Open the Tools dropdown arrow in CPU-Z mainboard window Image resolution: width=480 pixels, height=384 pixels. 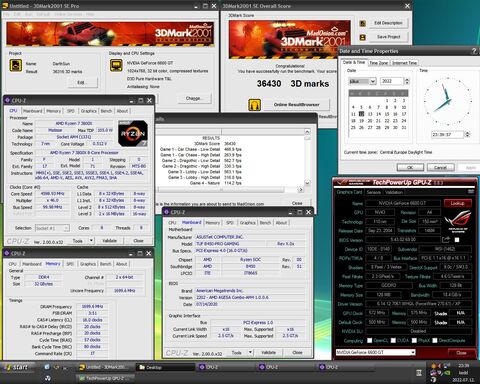(x=250, y=352)
